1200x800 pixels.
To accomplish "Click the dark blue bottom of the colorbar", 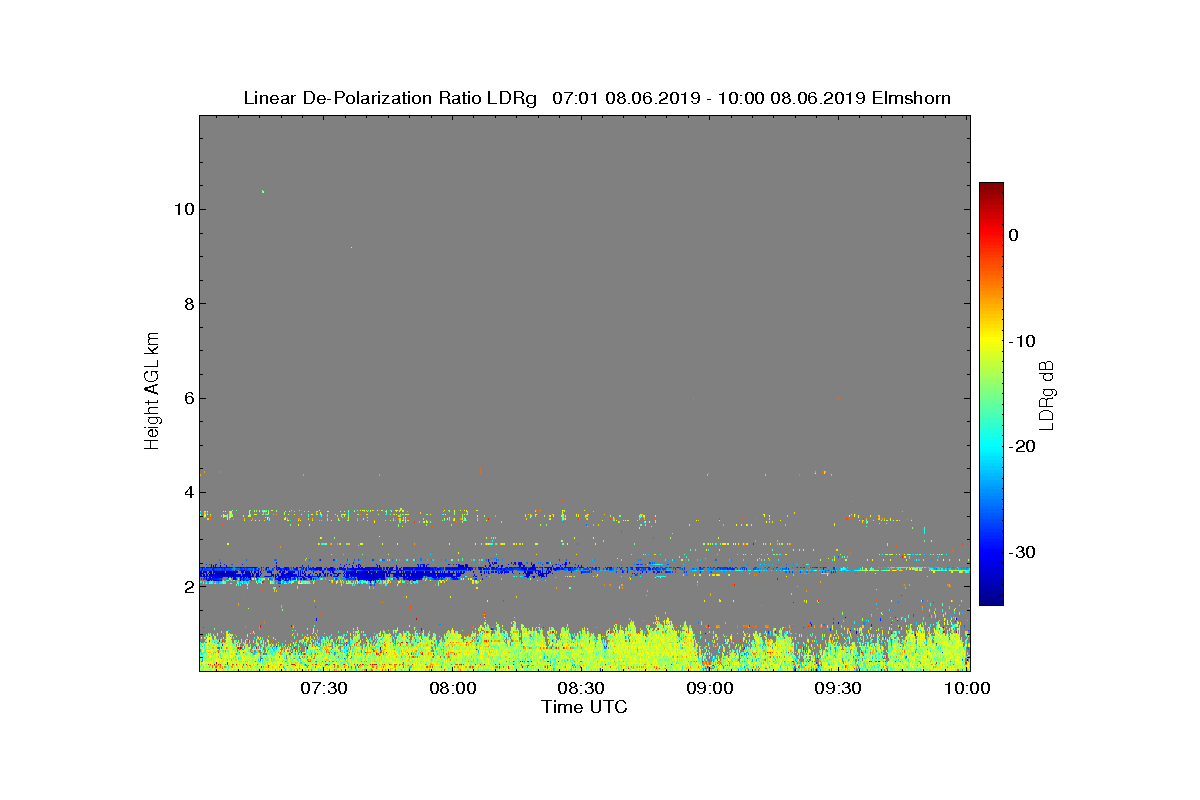I will [x=991, y=595].
